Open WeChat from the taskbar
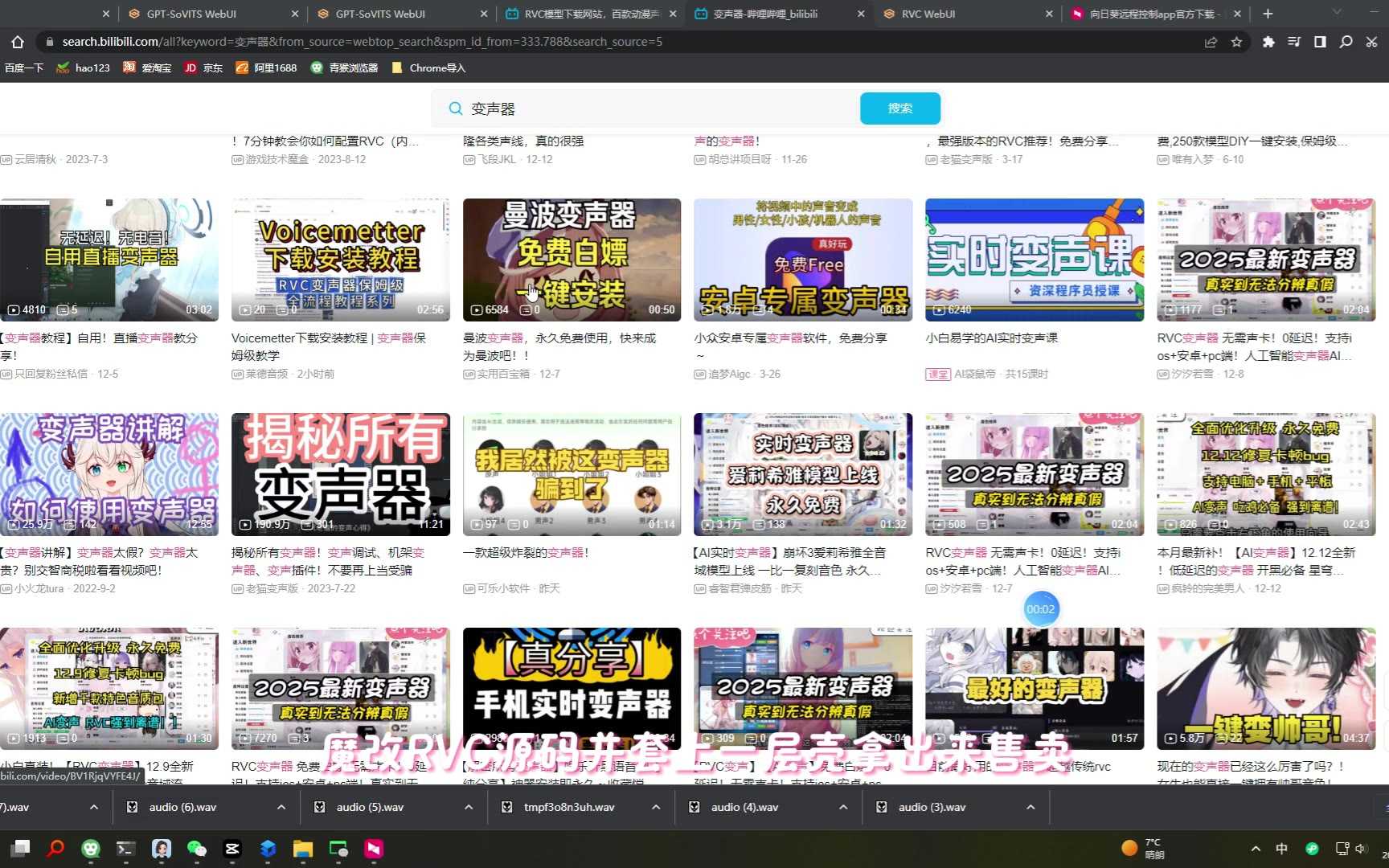This screenshot has width=1389, height=868. [x=197, y=848]
